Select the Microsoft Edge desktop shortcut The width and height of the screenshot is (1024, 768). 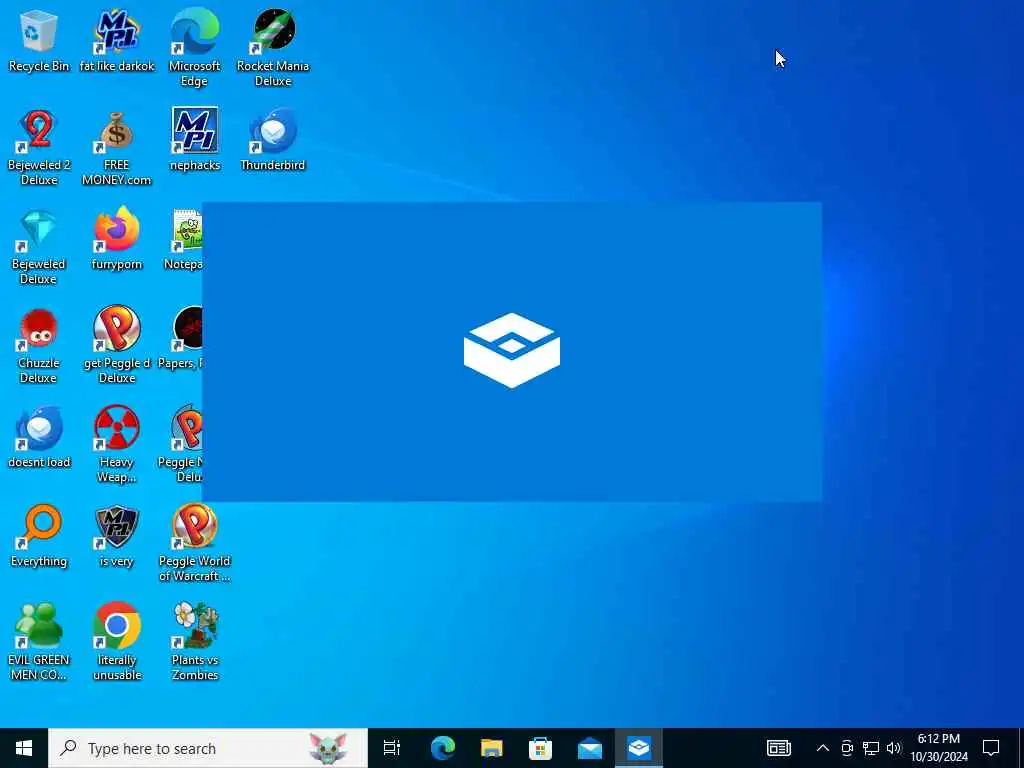coord(195,48)
